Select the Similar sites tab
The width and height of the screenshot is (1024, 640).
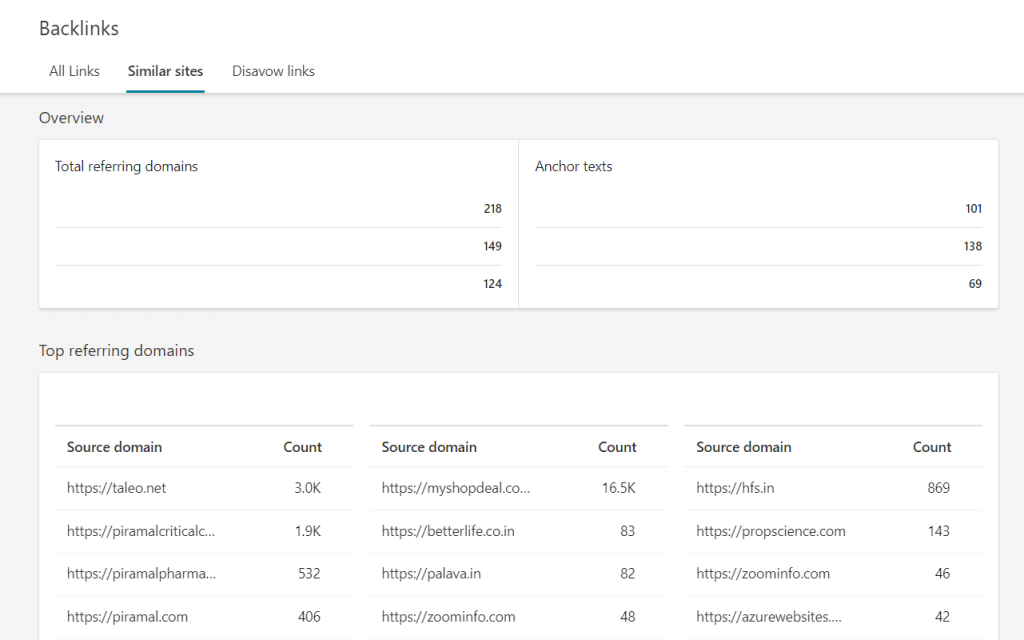tap(165, 71)
